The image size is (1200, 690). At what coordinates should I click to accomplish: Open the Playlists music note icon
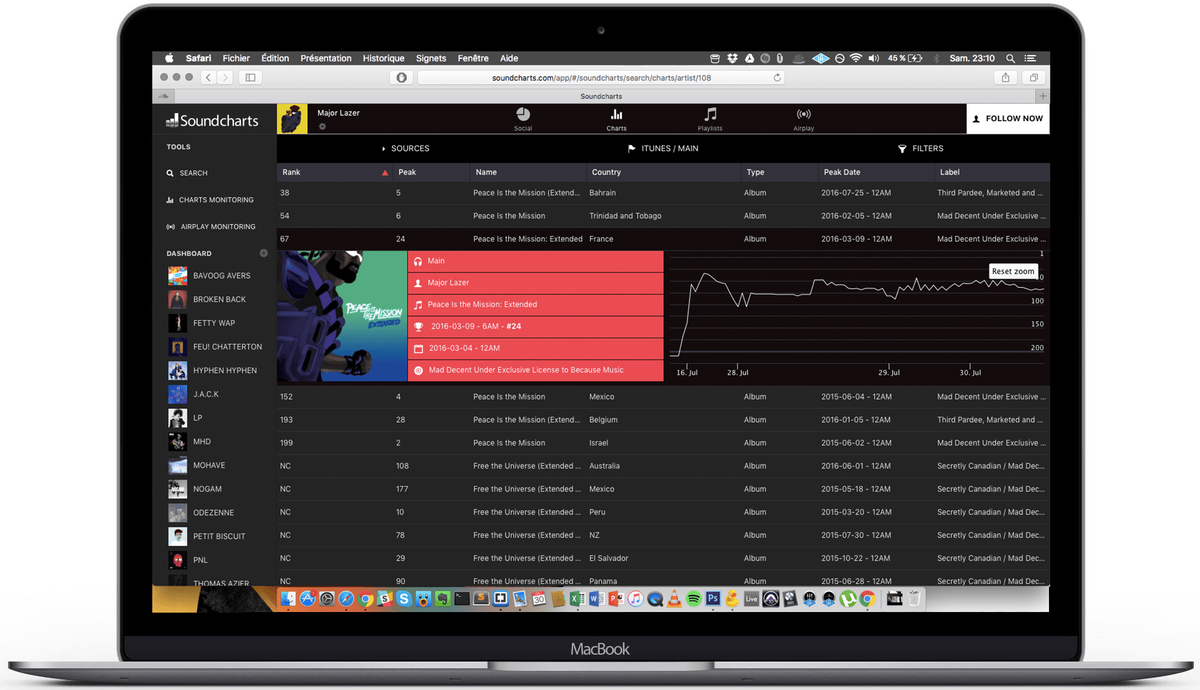coord(710,114)
